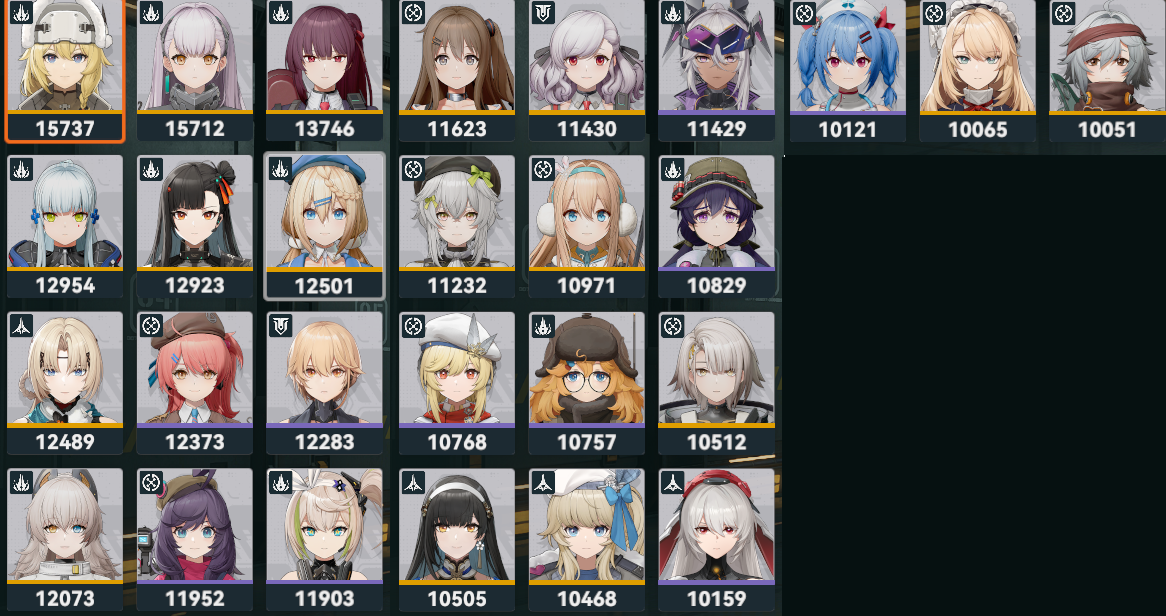Select the character card with power 15737
This screenshot has height=616, width=1166.
(65, 70)
